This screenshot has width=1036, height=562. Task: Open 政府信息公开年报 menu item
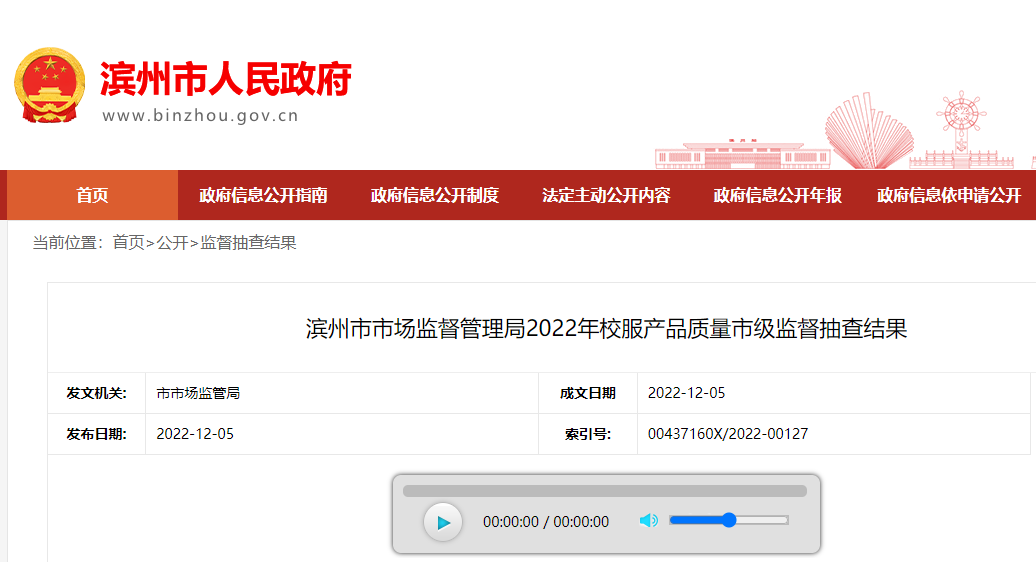click(x=777, y=195)
